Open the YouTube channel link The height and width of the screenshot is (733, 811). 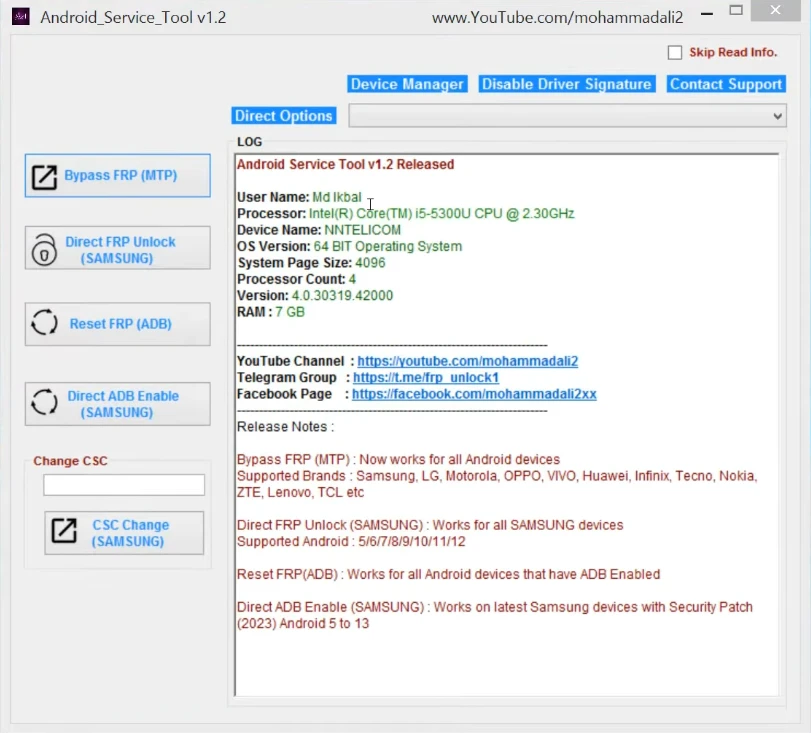pos(467,360)
